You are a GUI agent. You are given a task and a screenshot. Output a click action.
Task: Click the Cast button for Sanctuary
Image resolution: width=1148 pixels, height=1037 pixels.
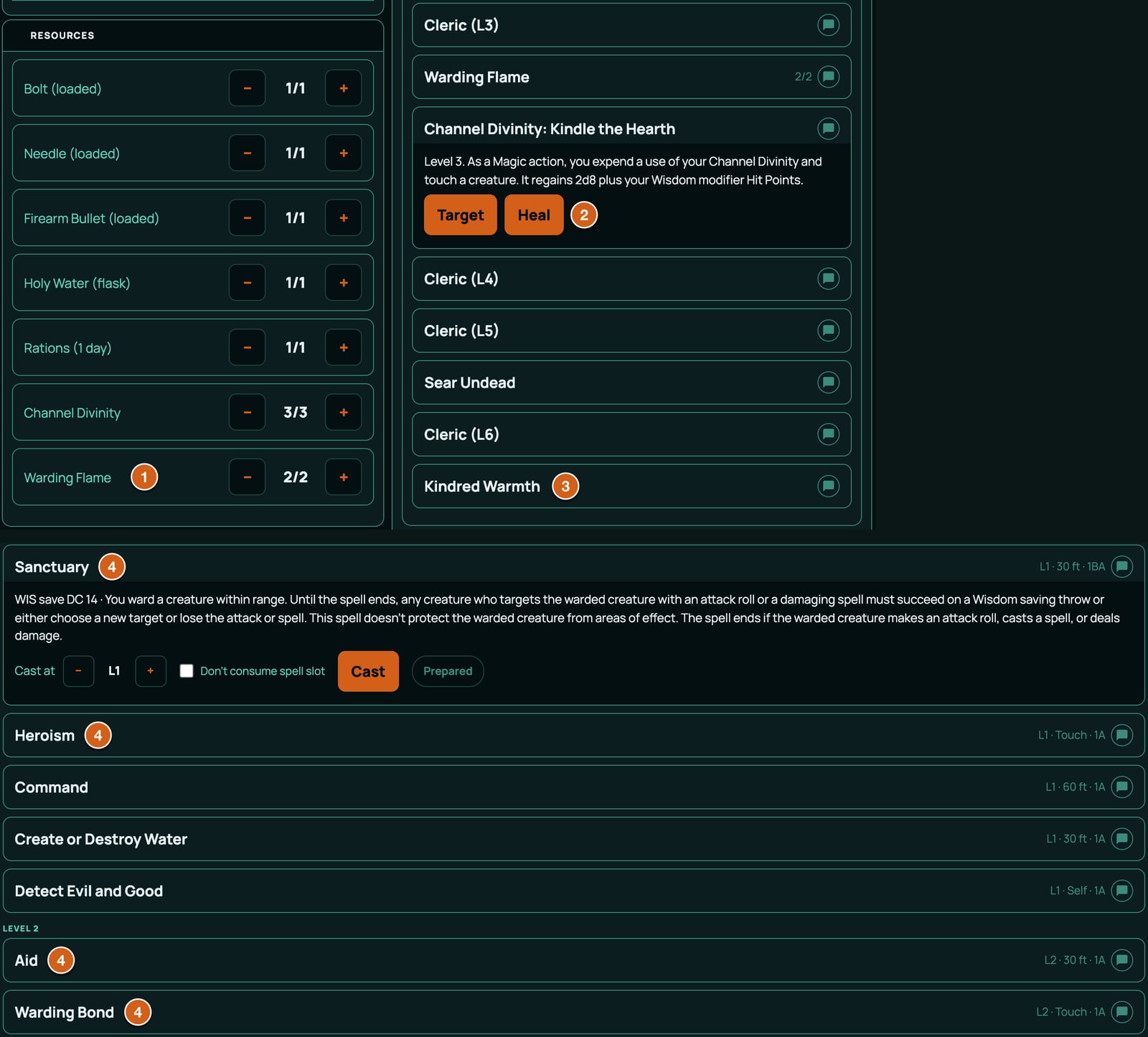pyautogui.click(x=368, y=671)
